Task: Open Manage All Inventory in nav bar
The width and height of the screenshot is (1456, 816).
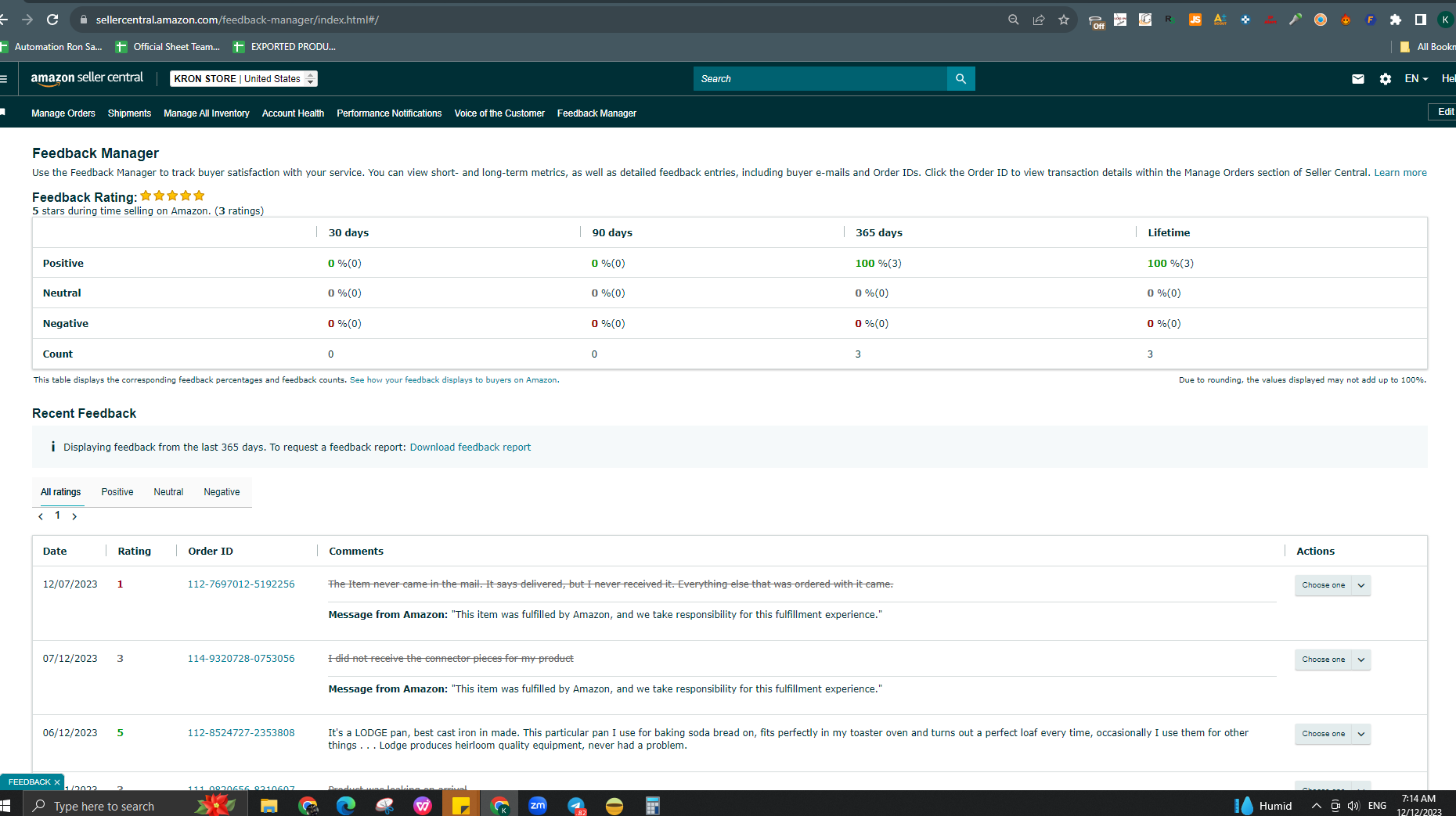Action: (207, 113)
